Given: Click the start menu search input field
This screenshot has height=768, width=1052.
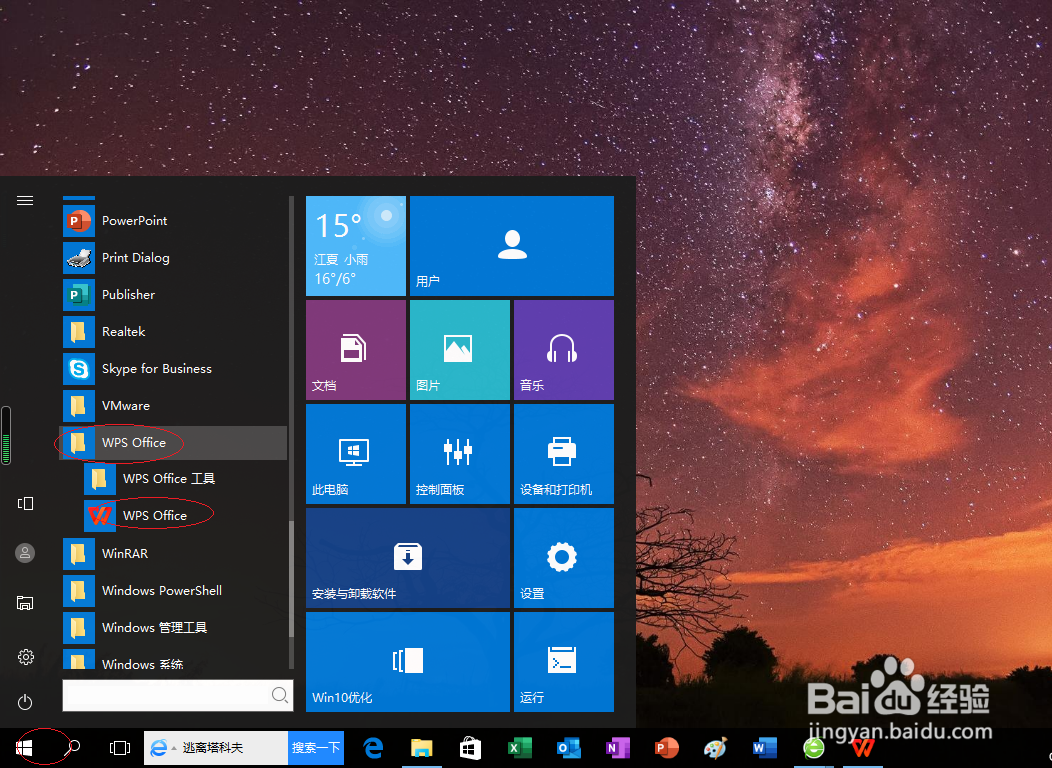Looking at the screenshot, I should [x=178, y=695].
